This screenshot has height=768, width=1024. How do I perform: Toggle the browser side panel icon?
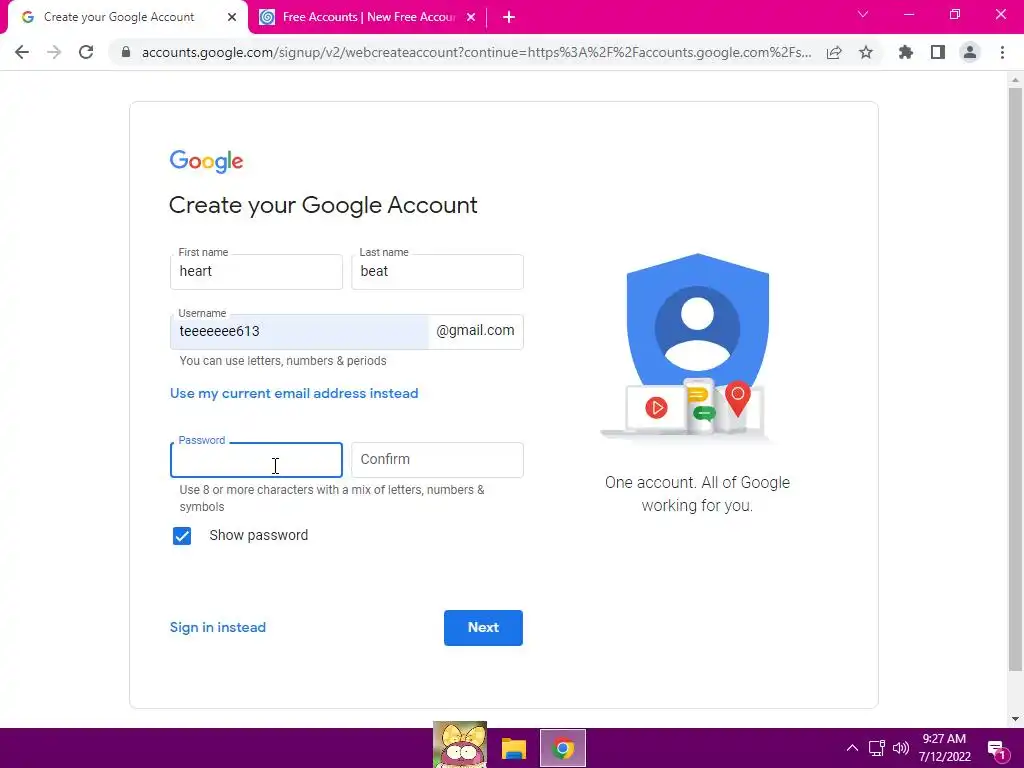click(938, 52)
